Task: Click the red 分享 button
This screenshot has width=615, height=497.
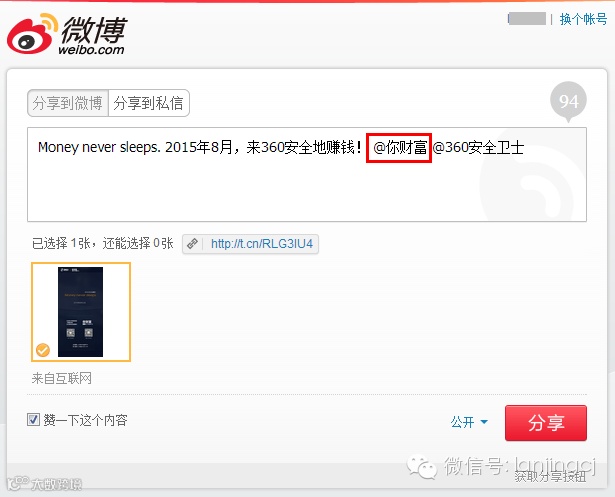Action: 546,423
